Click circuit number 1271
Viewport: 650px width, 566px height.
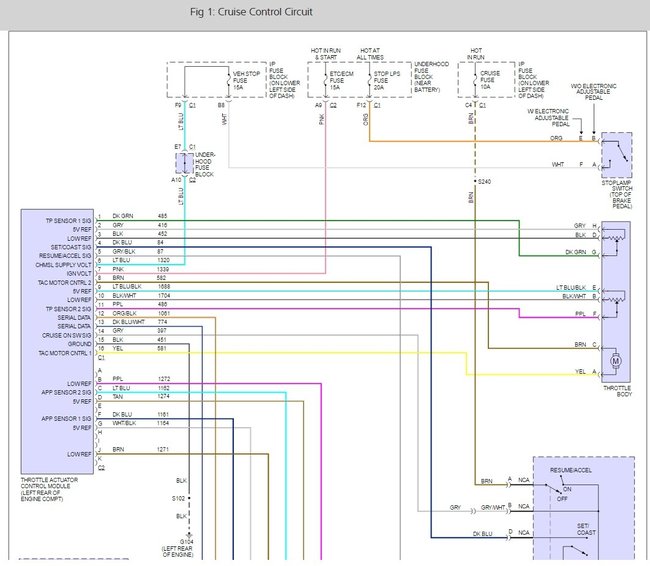point(163,449)
